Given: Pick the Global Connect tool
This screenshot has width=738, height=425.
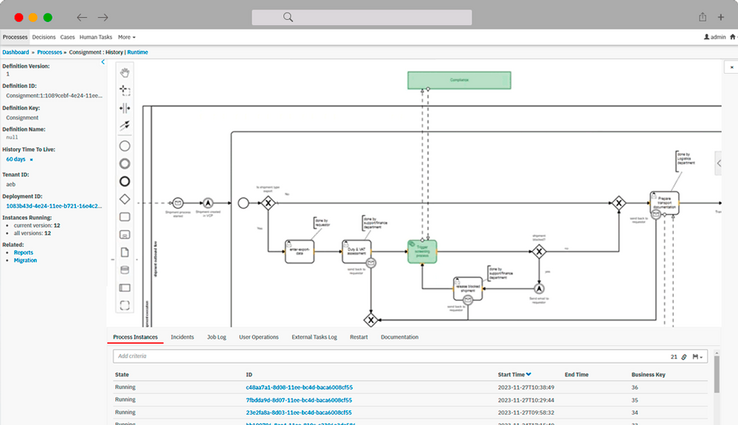Looking at the screenshot, I should tap(125, 126).
